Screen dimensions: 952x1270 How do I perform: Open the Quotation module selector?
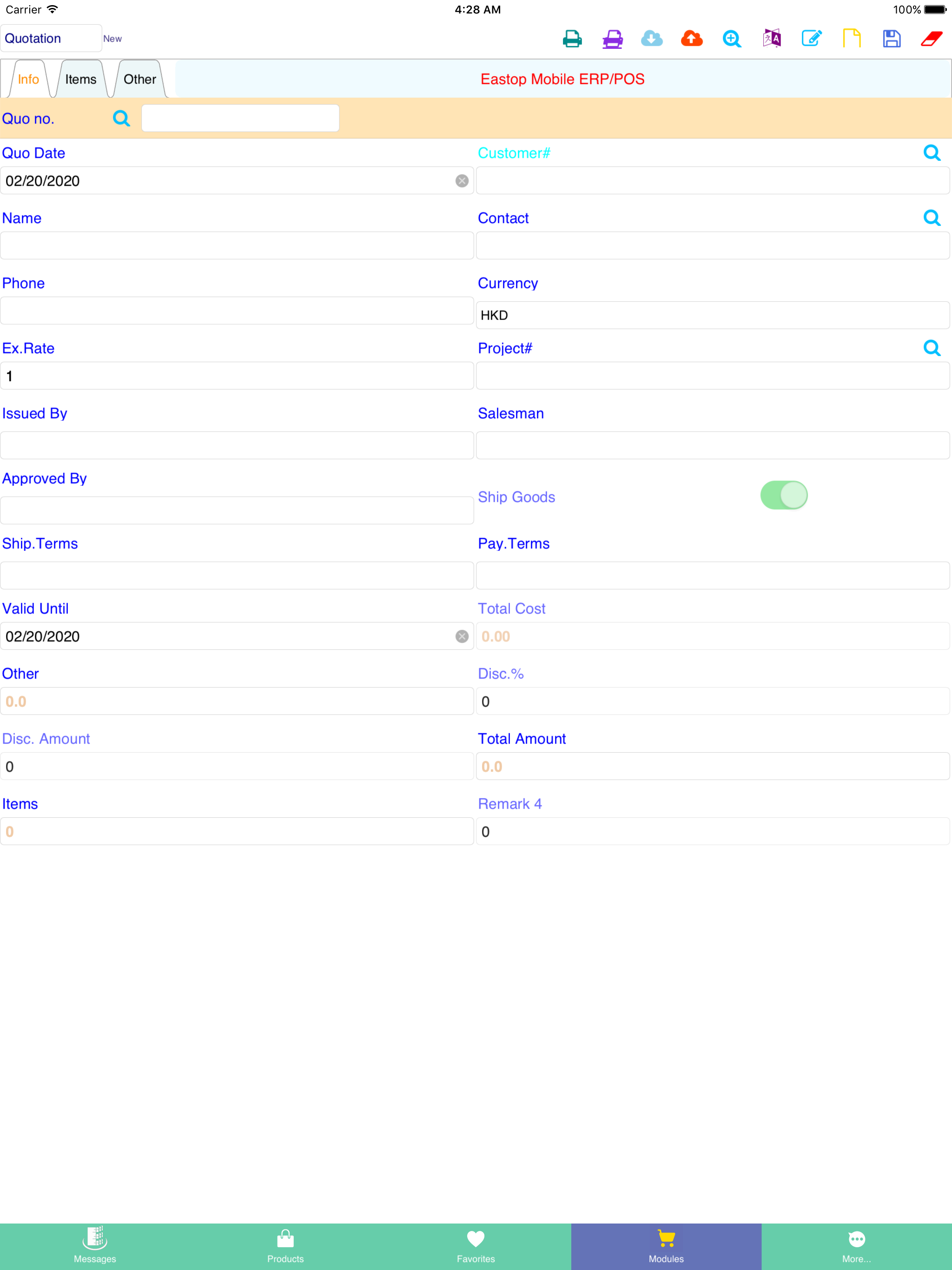[x=51, y=39]
